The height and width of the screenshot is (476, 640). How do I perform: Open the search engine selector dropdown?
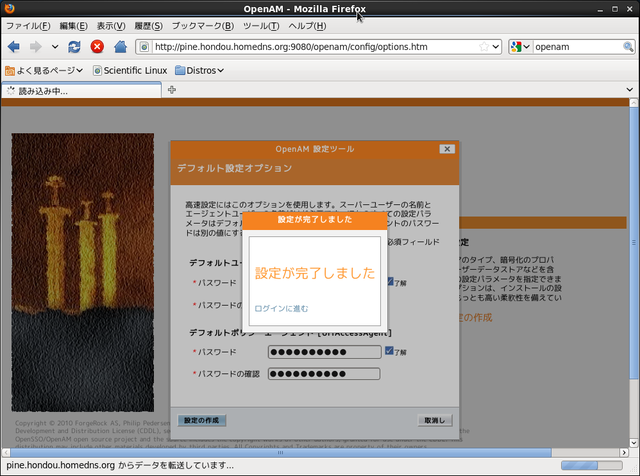coord(520,47)
